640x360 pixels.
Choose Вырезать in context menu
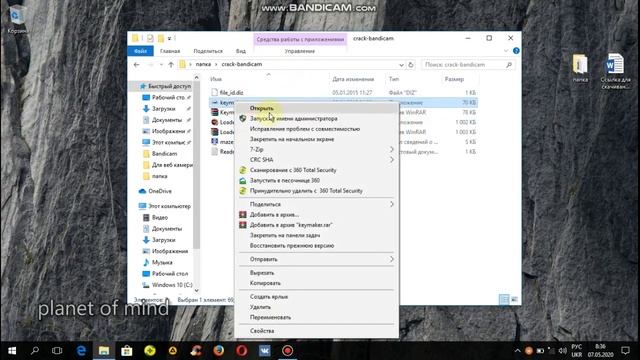[x=262, y=273]
